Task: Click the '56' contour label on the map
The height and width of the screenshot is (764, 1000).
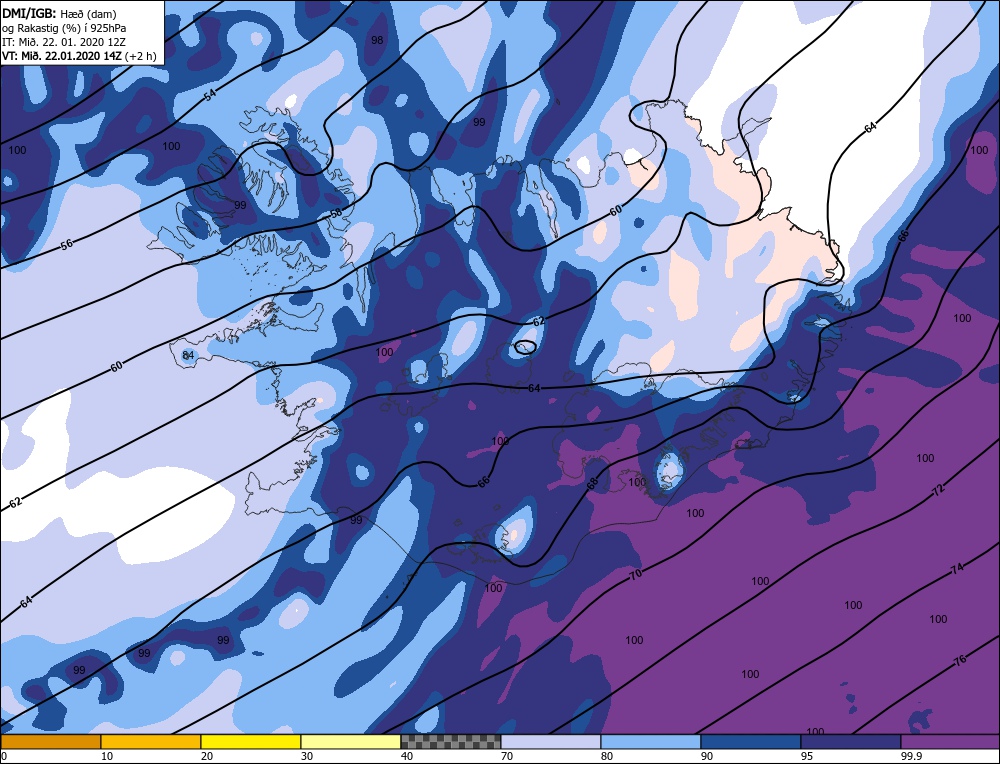Action: coord(67,244)
